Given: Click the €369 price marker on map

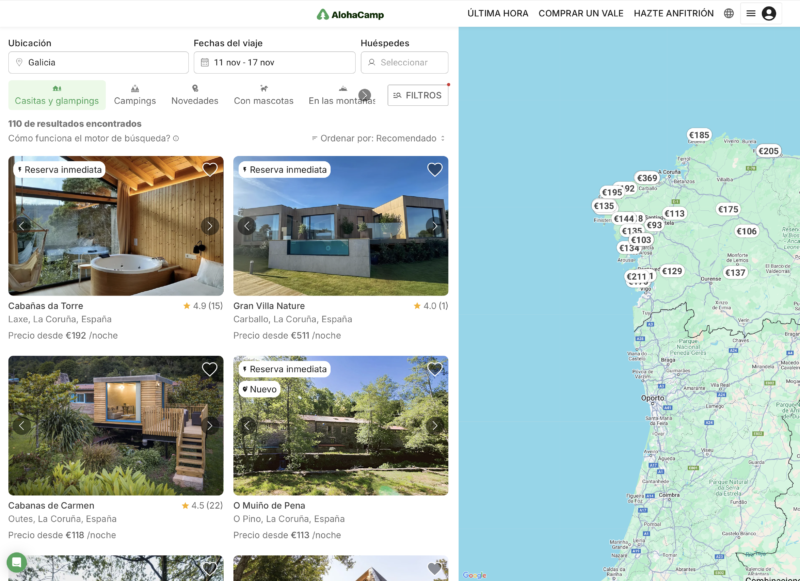Looking at the screenshot, I should click(647, 178).
